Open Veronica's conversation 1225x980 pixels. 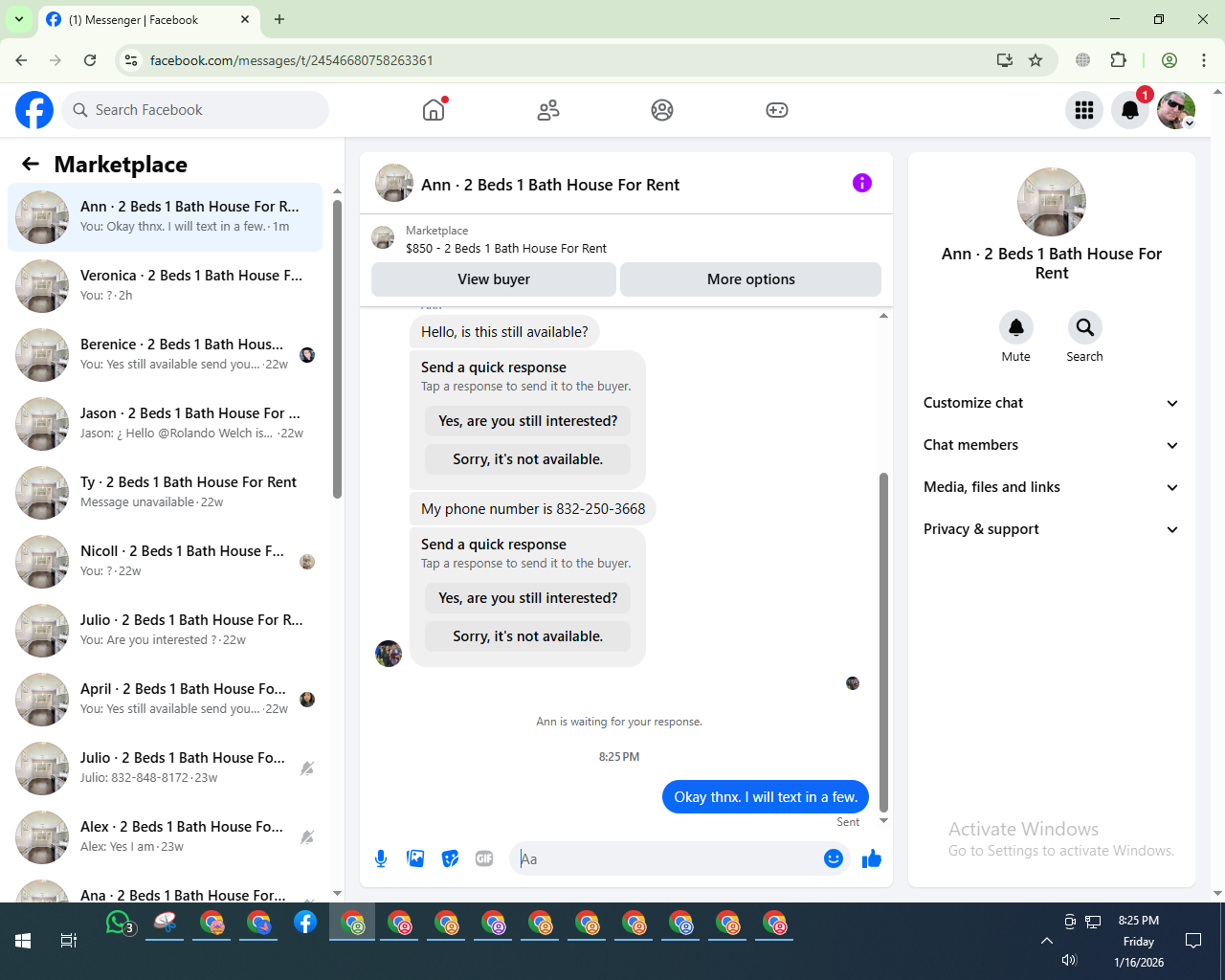(166, 286)
